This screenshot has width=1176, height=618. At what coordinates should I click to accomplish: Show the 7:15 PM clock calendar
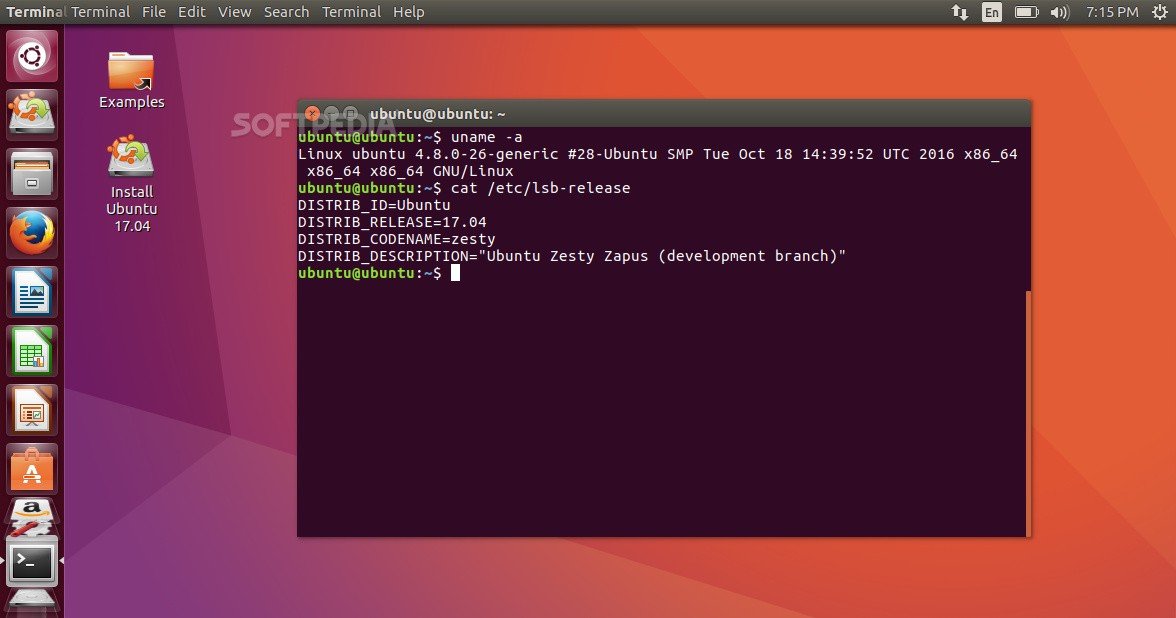[x=1112, y=12]
